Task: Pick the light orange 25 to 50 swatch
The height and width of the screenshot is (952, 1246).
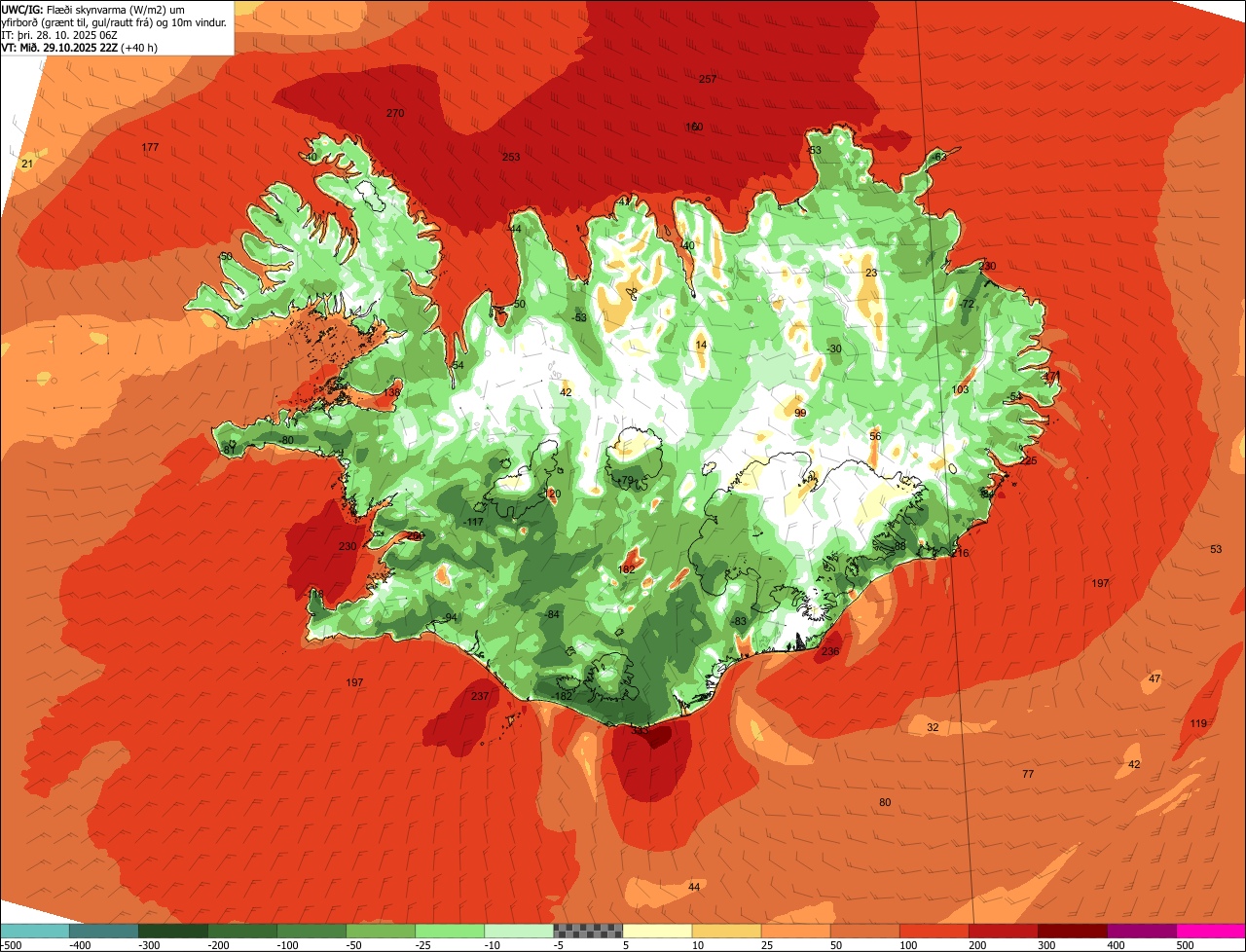Action: click(794, 931)
